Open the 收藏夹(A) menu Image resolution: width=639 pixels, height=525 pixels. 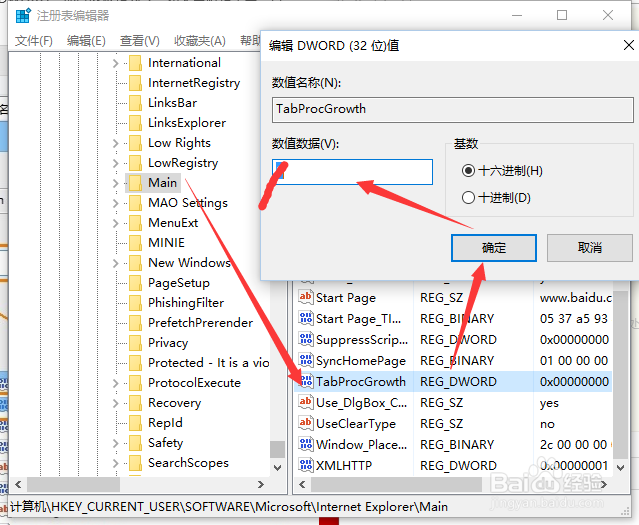coord(200,41)
